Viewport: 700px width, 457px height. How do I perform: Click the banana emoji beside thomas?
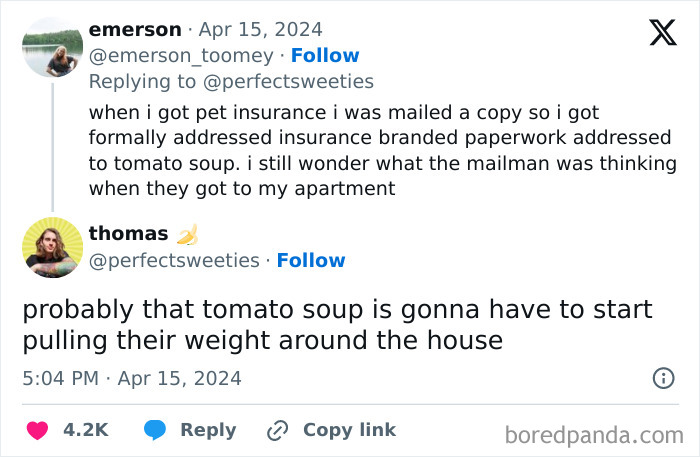tap(187, 234)
